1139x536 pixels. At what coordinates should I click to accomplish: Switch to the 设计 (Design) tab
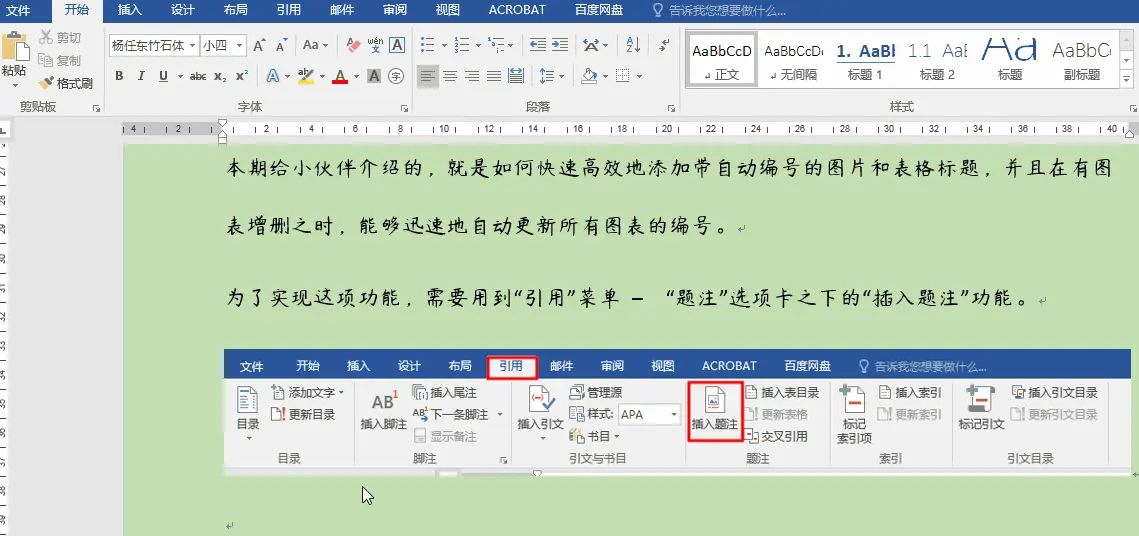click(x=182, y=10)
